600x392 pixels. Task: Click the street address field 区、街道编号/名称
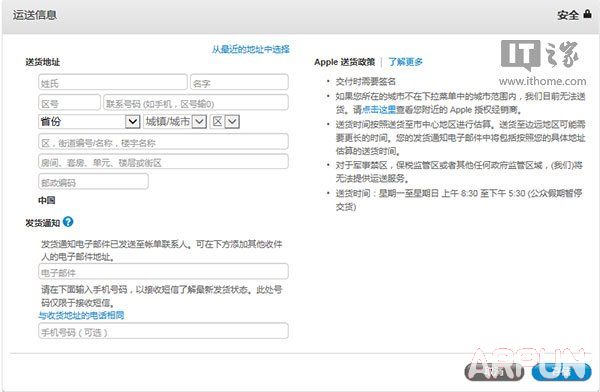point(163,142)
